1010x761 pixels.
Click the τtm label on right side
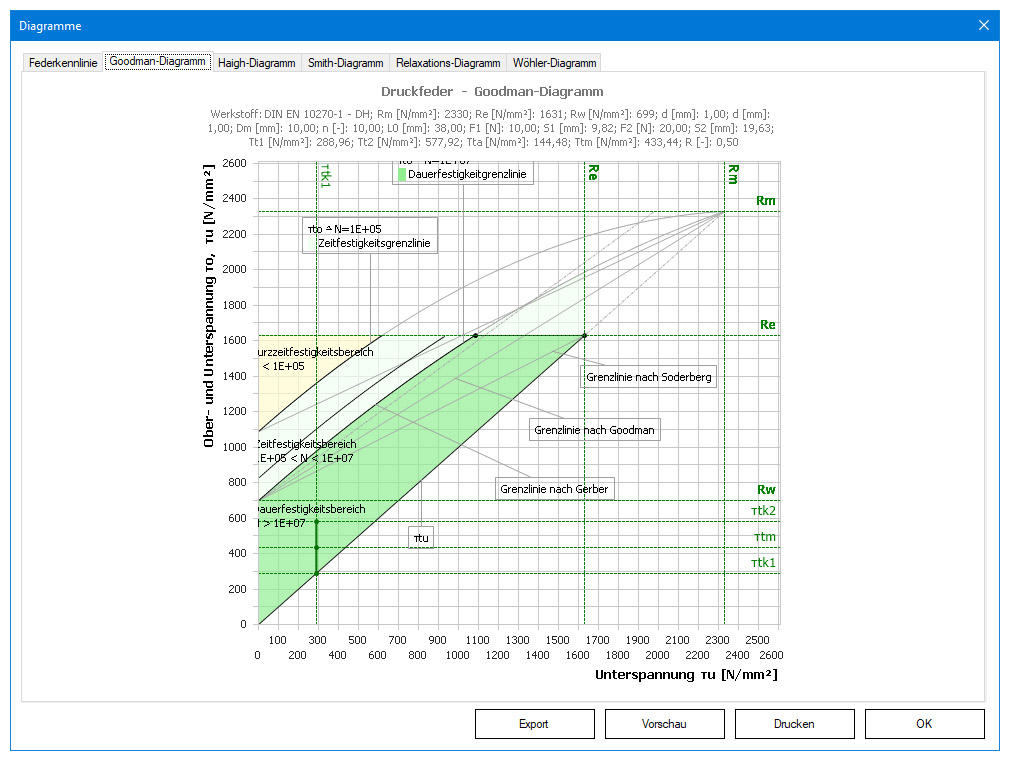click(x=764, y=537)
